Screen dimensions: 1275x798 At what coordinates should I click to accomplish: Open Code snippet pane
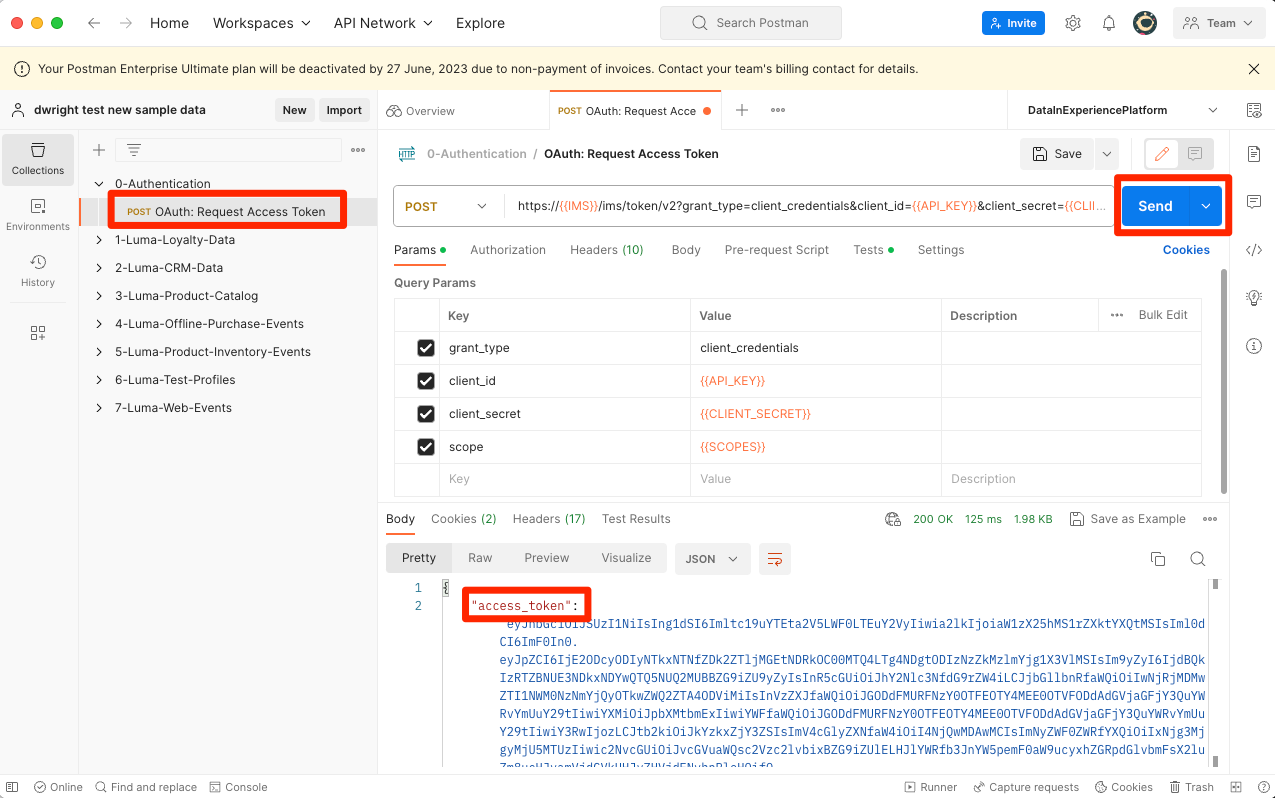click(x=1254, y=250)
